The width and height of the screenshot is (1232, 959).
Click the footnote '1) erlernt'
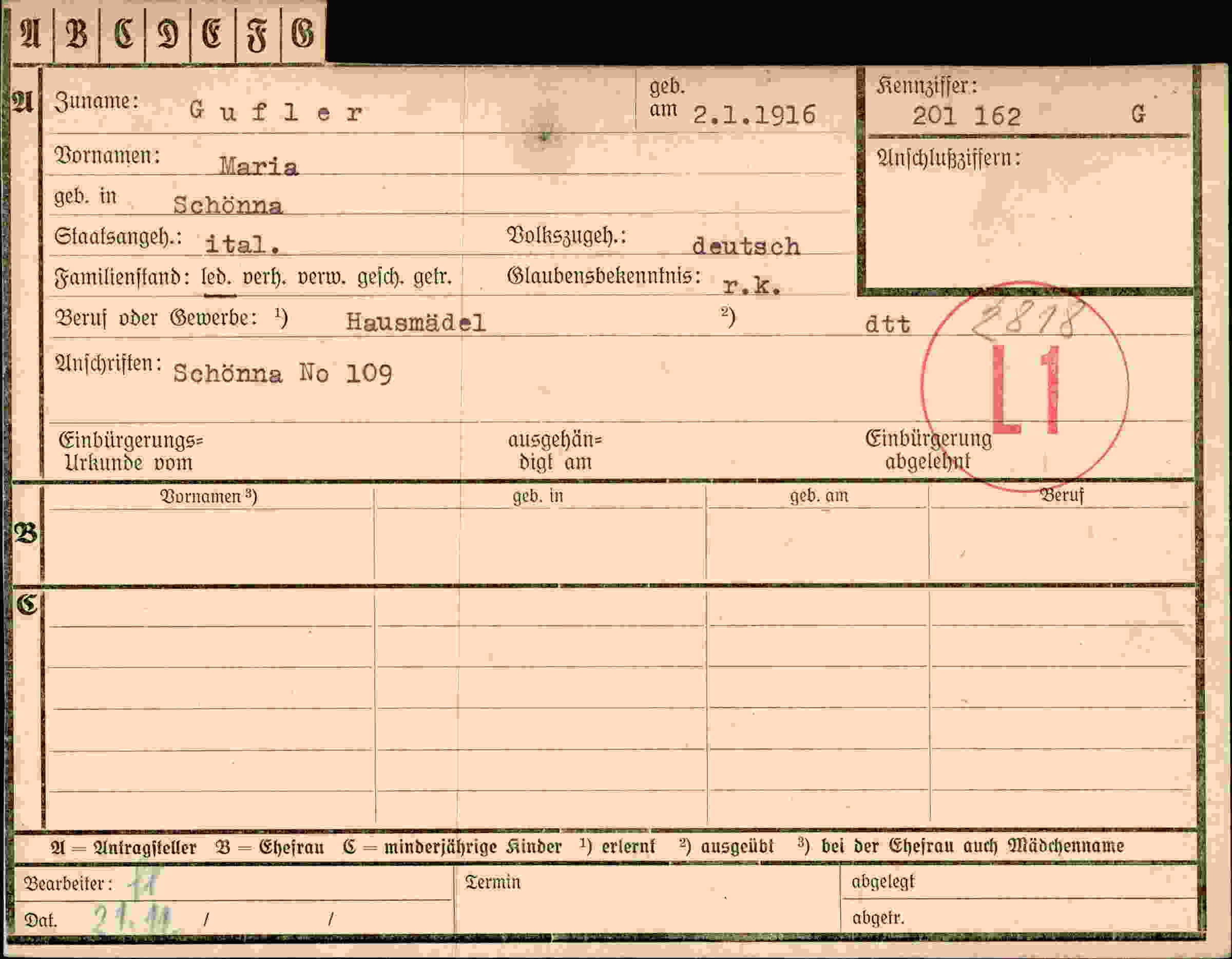tap(618, 847)
